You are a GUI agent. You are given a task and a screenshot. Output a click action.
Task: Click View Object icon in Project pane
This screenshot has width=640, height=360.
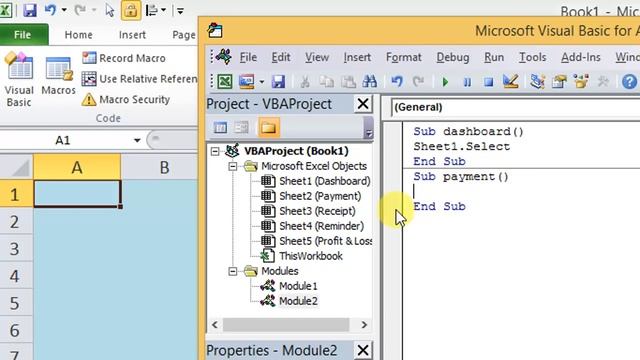point(242,128)
